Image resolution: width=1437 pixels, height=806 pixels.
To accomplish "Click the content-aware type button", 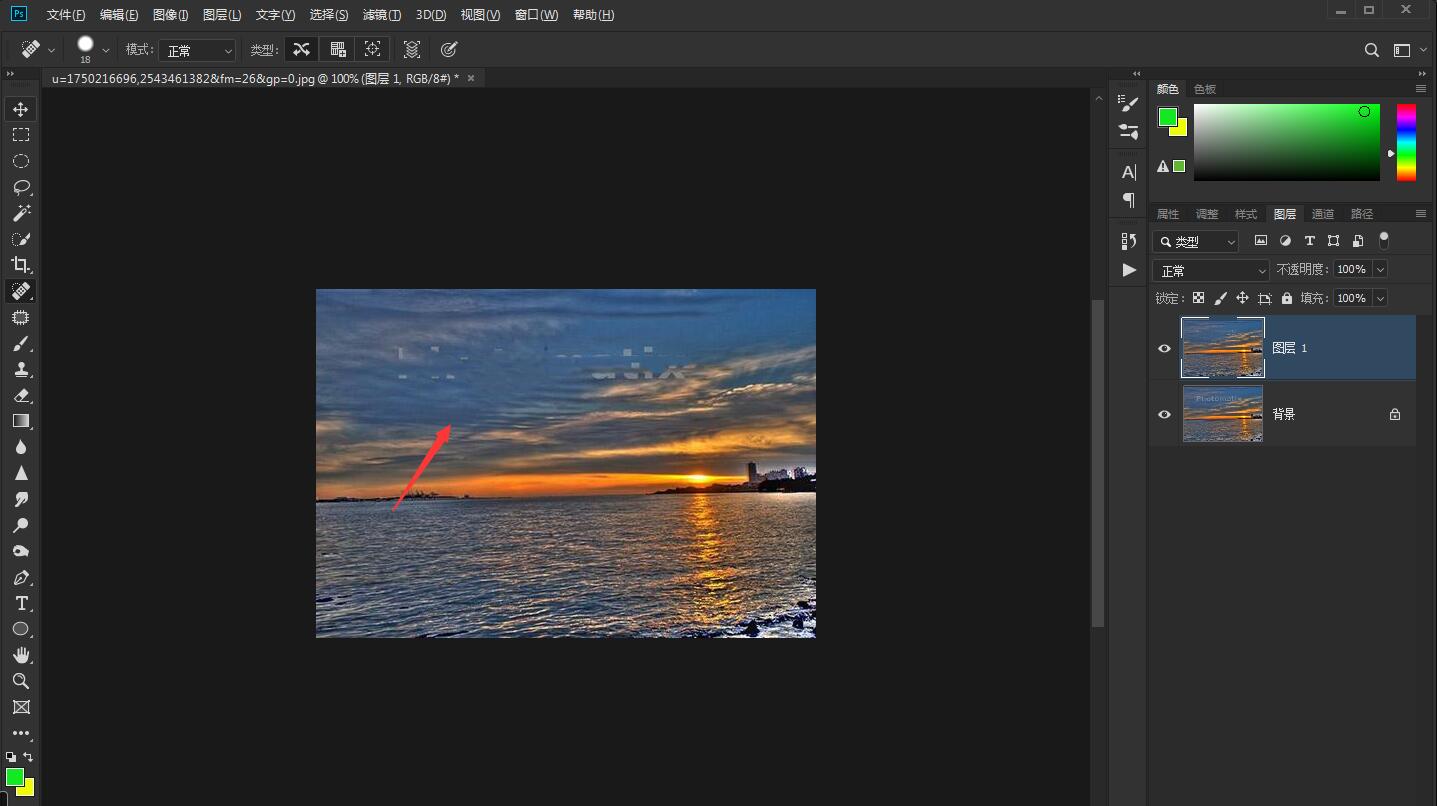I will click(x=301, y=49).
